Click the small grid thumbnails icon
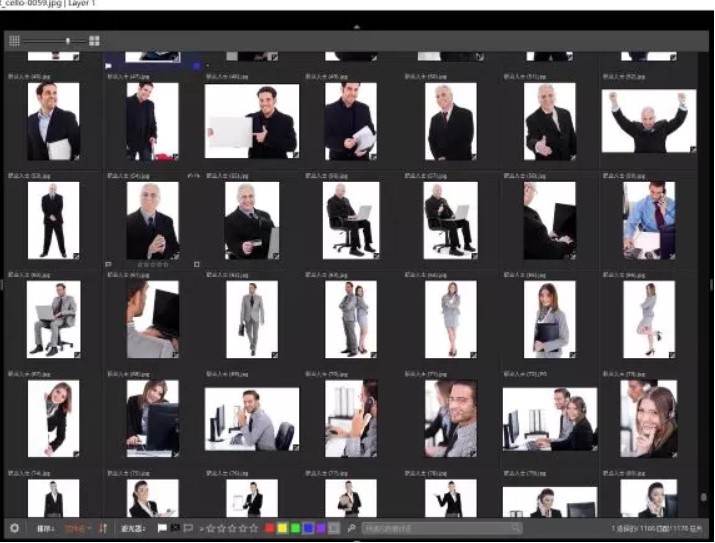This screenshot has width=715, height=543. [x=14, y=41]
